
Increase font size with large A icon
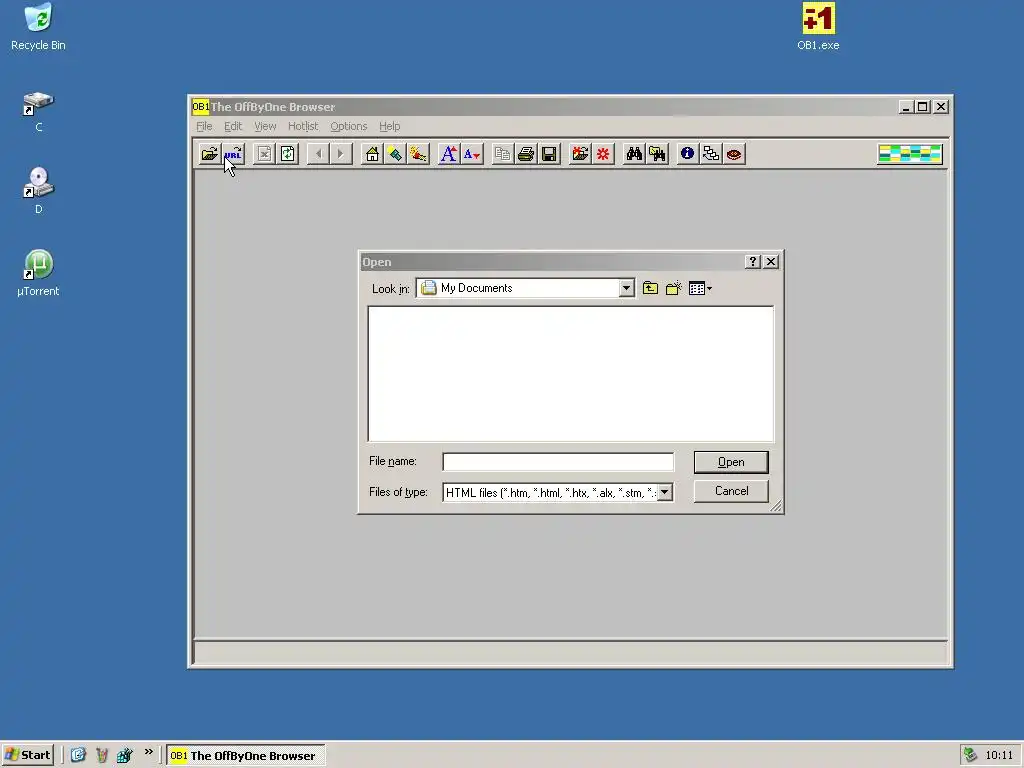[449, 154]
